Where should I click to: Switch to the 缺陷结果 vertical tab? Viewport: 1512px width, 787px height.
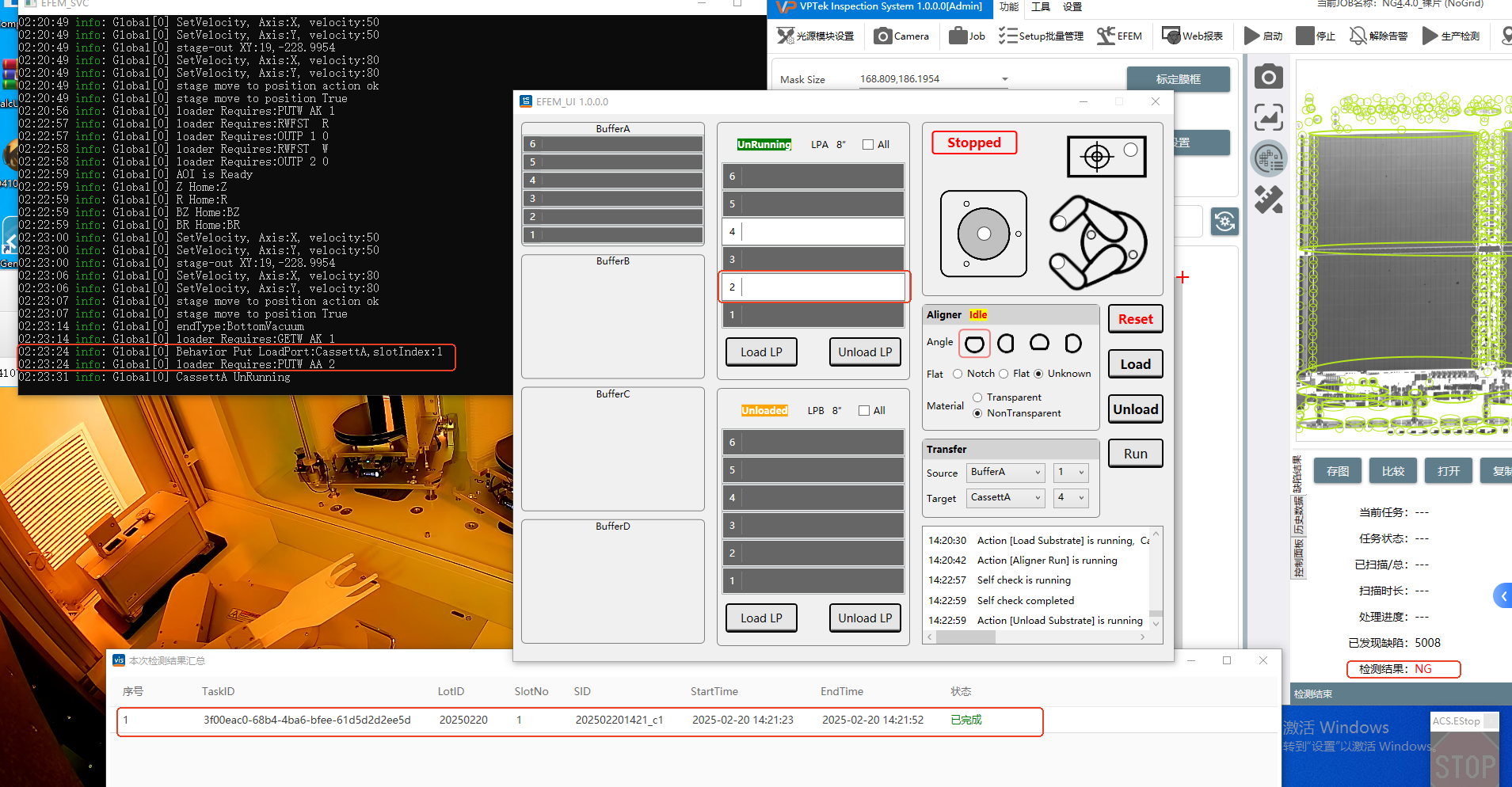pyautogui.click(x=1297, y=475)
